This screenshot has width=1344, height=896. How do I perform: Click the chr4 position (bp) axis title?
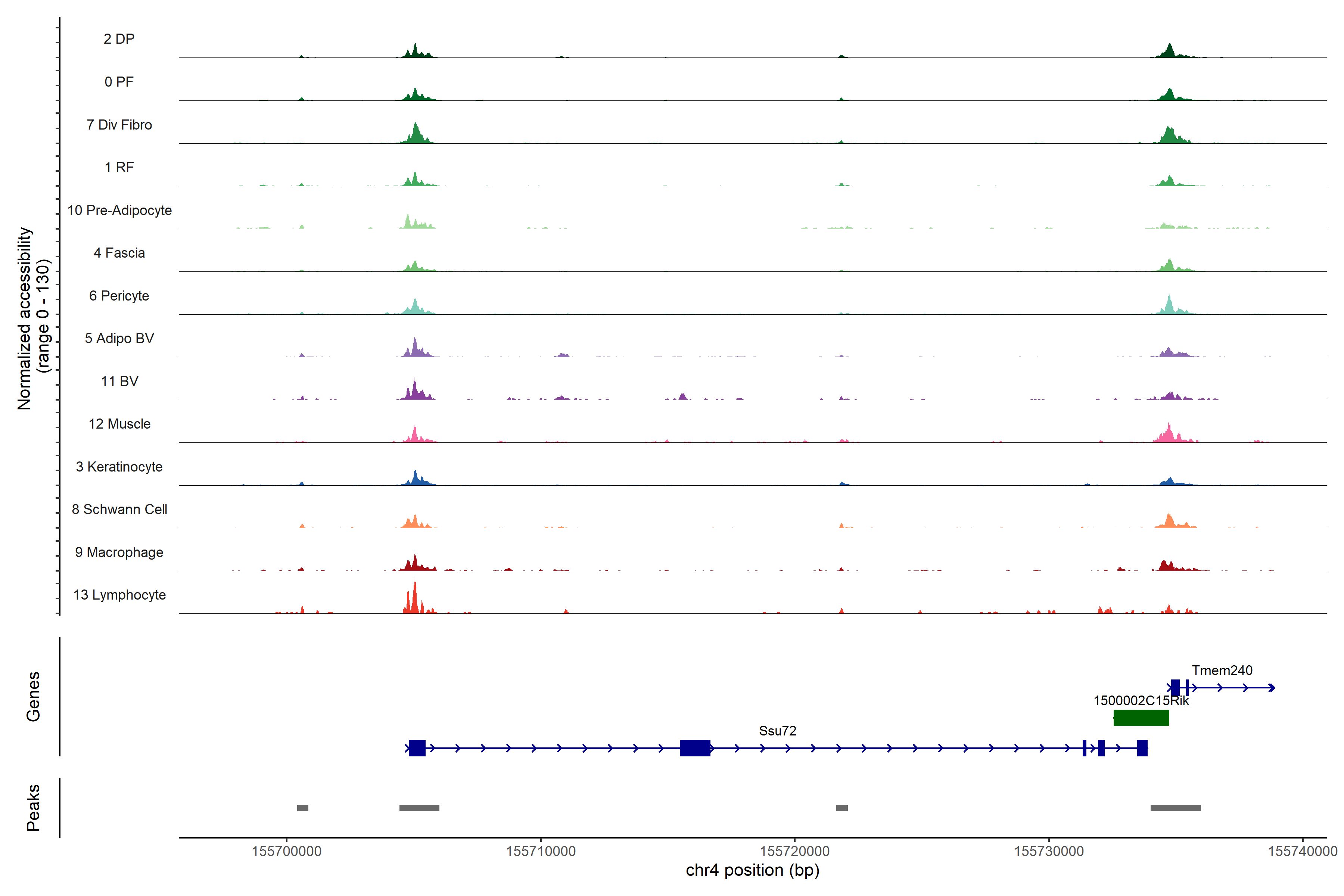coord(752,870)
